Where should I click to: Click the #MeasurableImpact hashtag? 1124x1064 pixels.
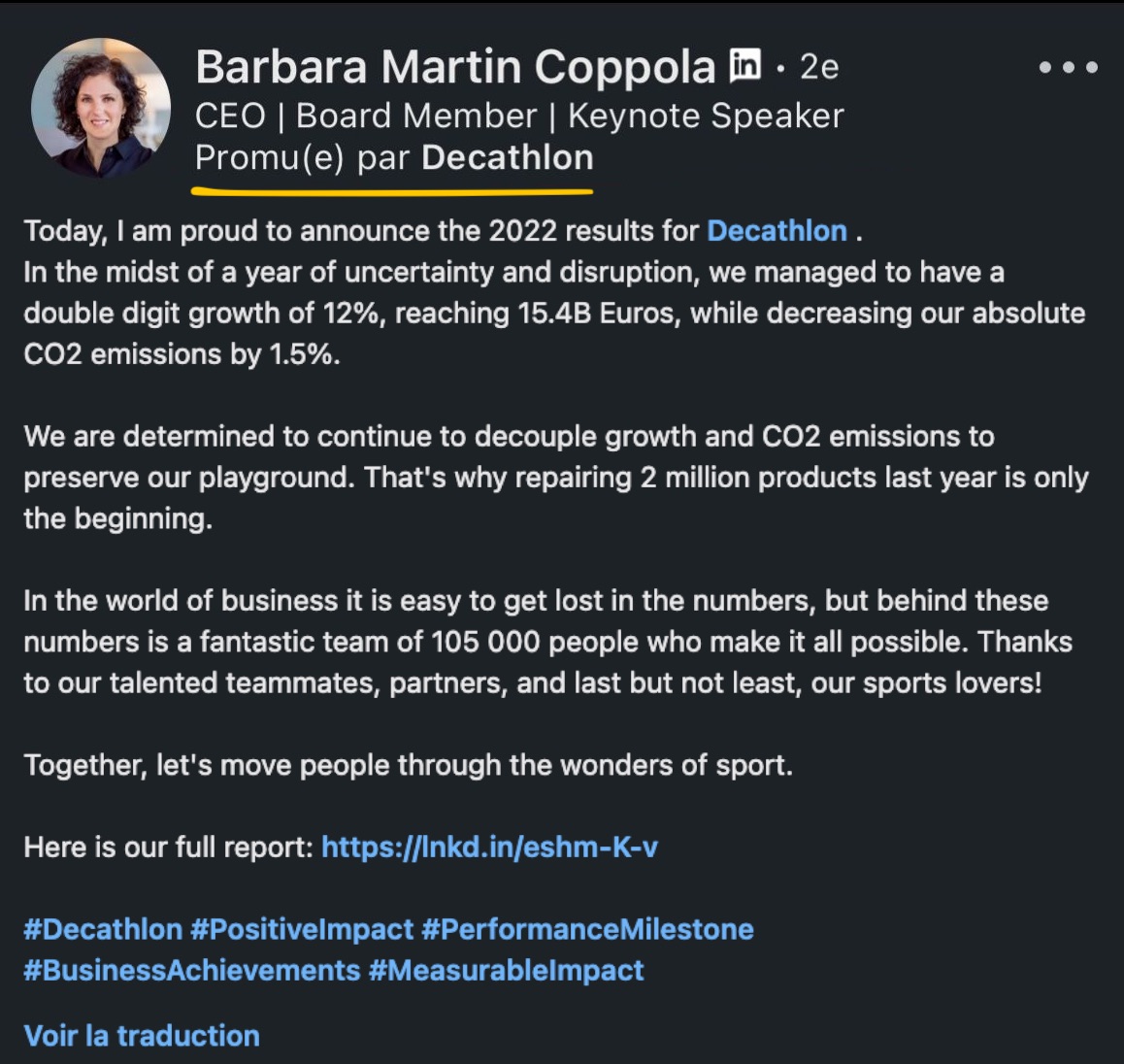pyautogui.click(x=506, y=970)
